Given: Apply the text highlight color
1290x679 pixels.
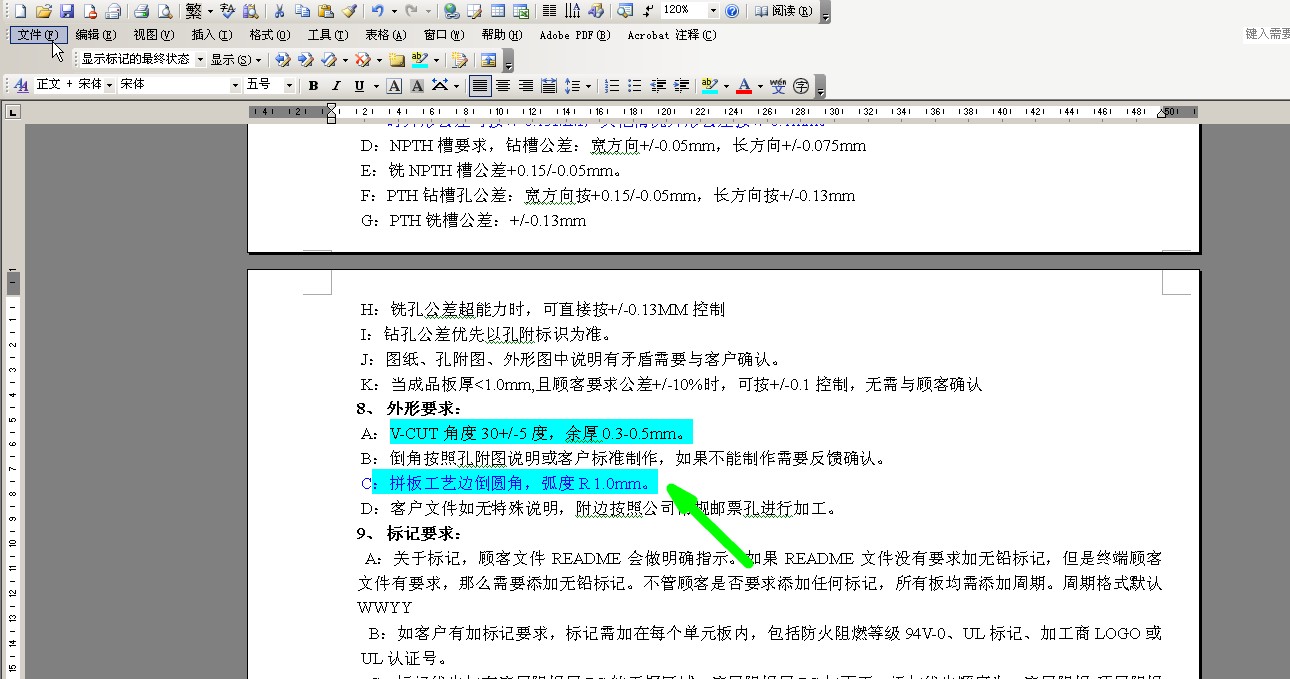Looking at the screenshot, I should [709, 86].
